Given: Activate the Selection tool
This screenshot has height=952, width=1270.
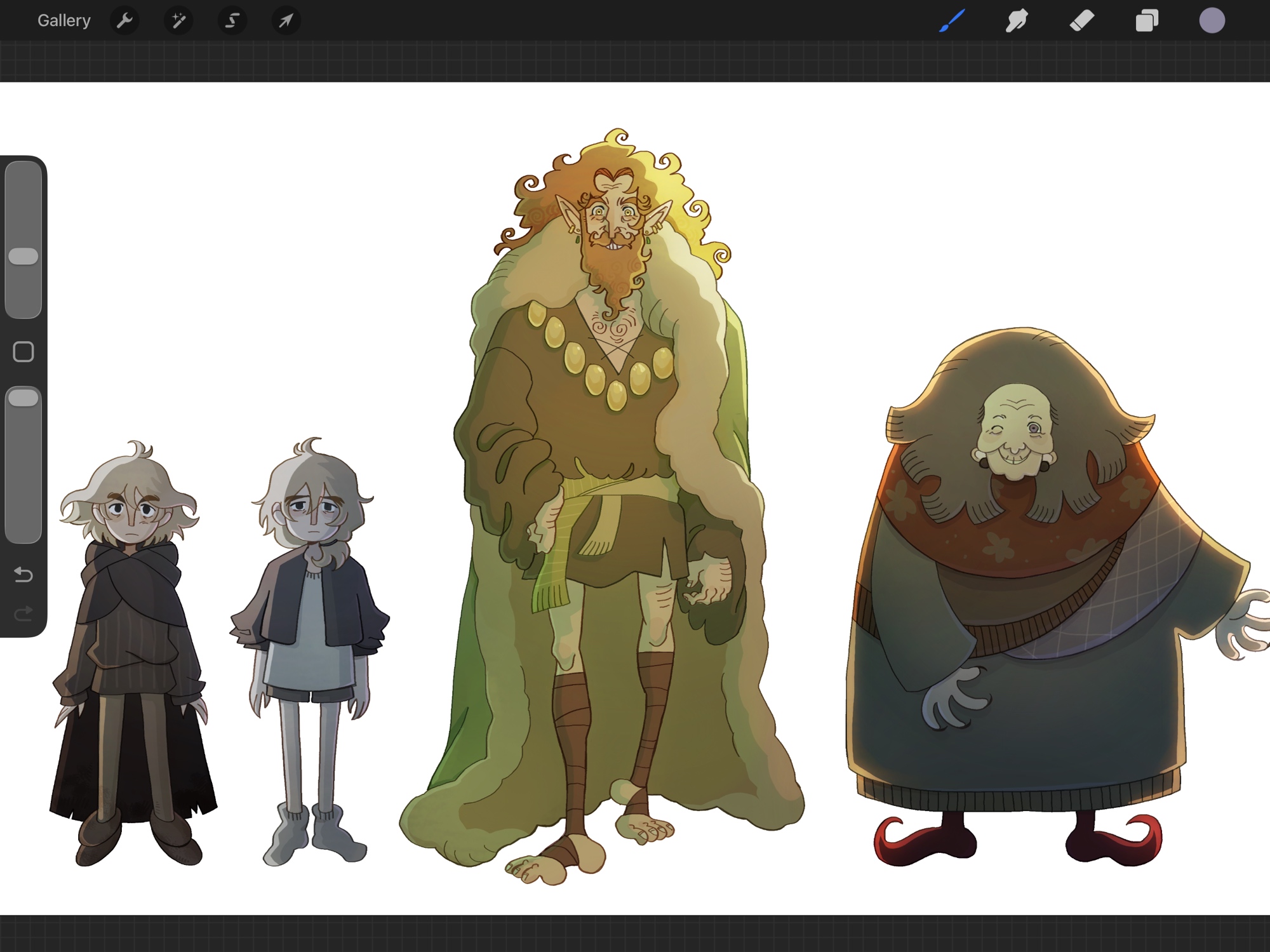Looking at the screenshot, I should [232, 21].
